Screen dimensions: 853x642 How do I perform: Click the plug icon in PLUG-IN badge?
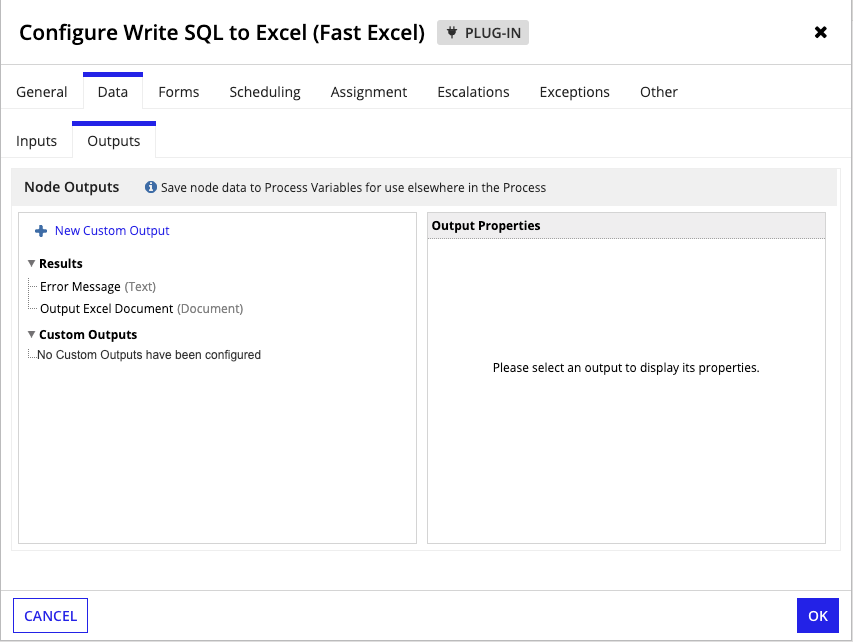[x=452, y=33]
